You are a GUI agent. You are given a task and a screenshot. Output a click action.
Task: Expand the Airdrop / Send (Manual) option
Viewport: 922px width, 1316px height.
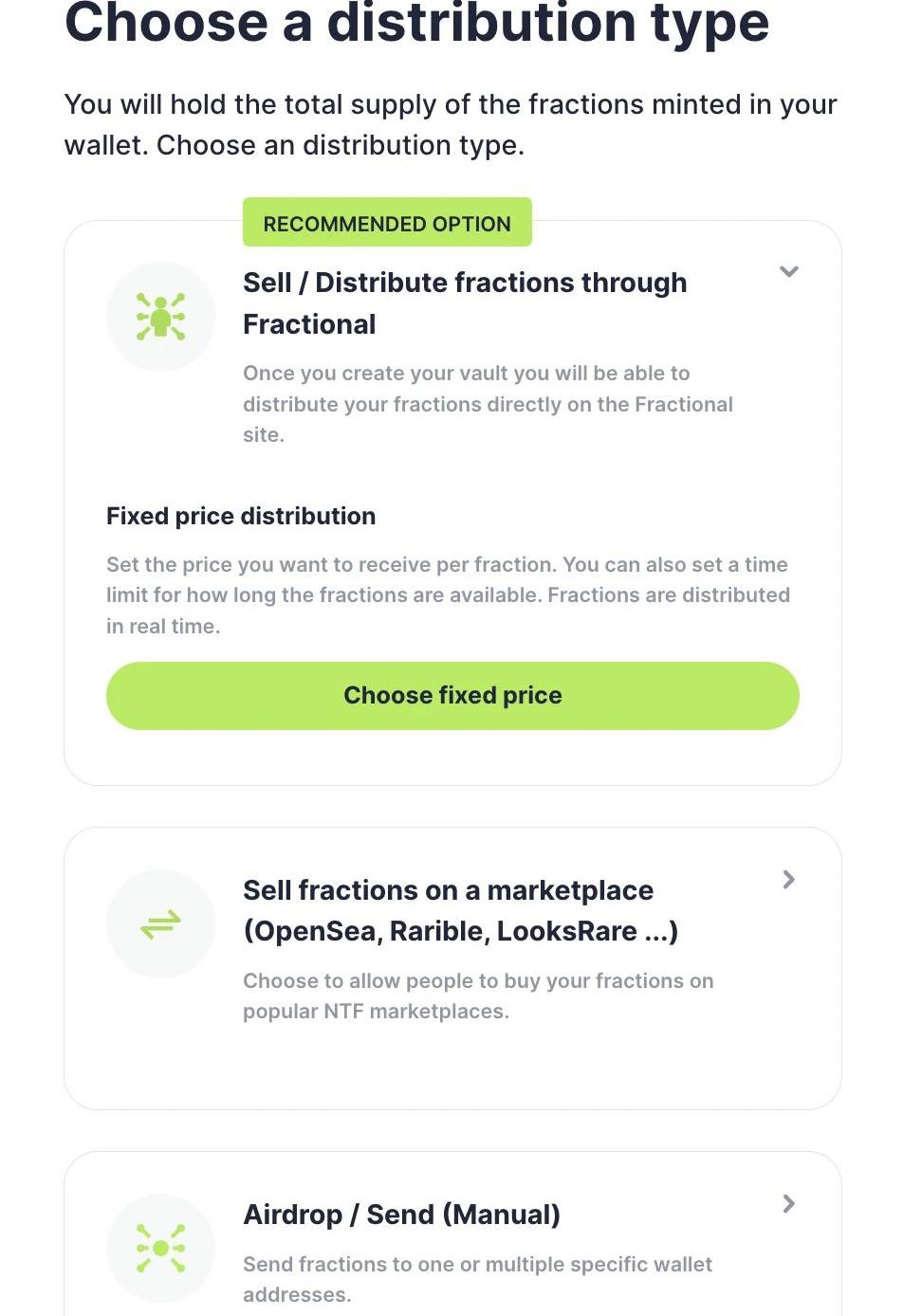[788, 1204]
